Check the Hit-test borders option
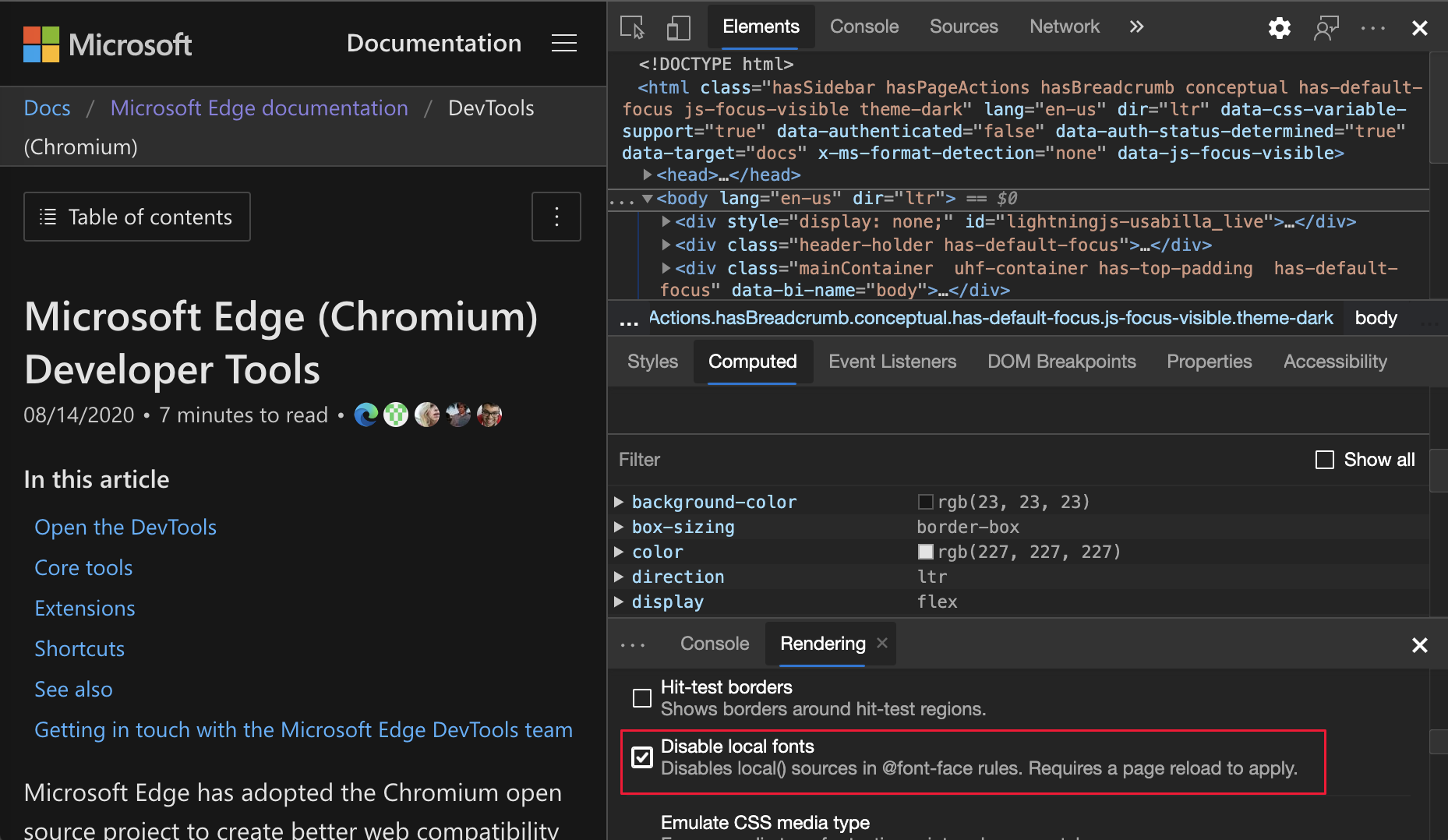The height and width of the screenshot is (840, 1448). coord(642,698)
